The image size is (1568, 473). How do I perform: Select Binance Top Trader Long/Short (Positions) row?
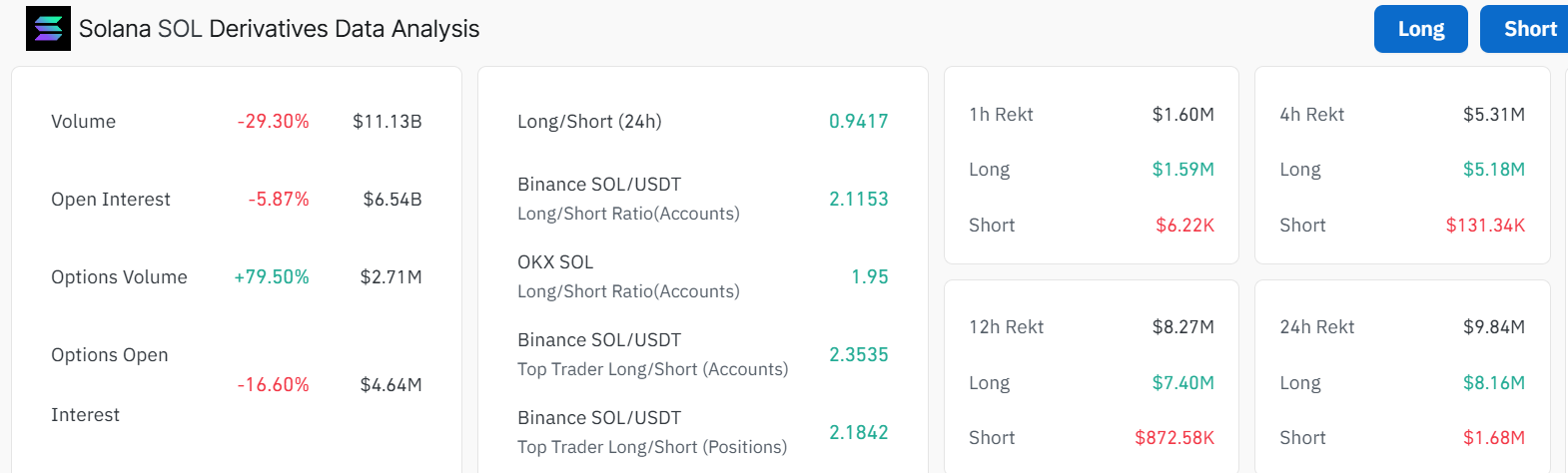point(702,432)
